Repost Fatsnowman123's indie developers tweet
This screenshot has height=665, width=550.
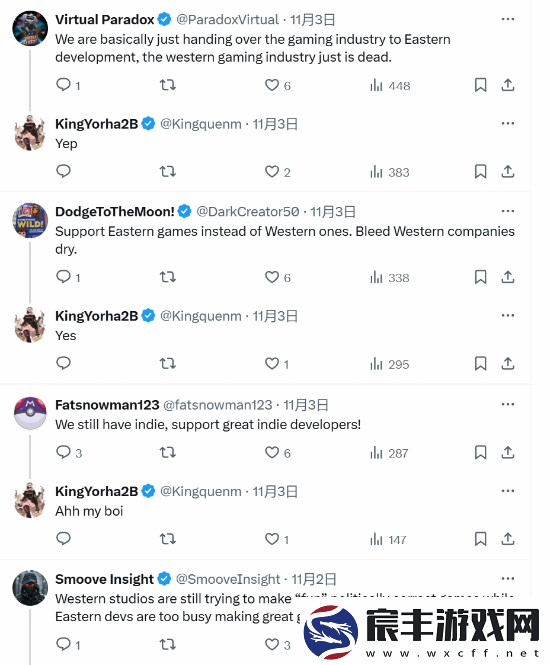tap(168, 453)
